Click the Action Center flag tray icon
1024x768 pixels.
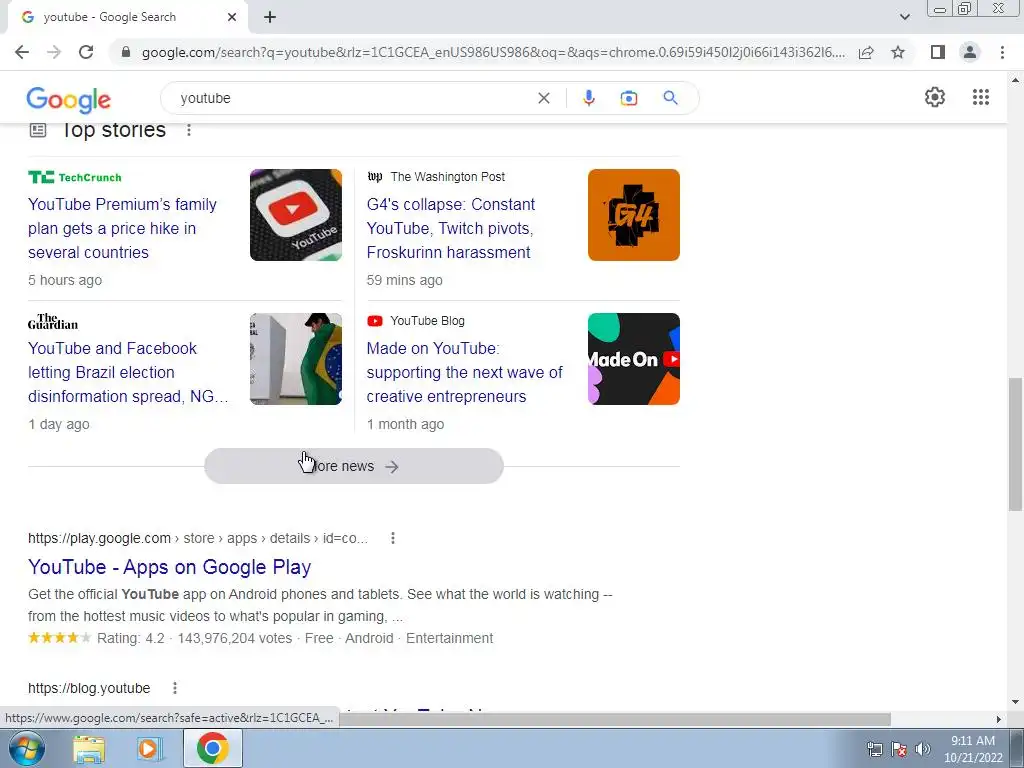point(899,749)
